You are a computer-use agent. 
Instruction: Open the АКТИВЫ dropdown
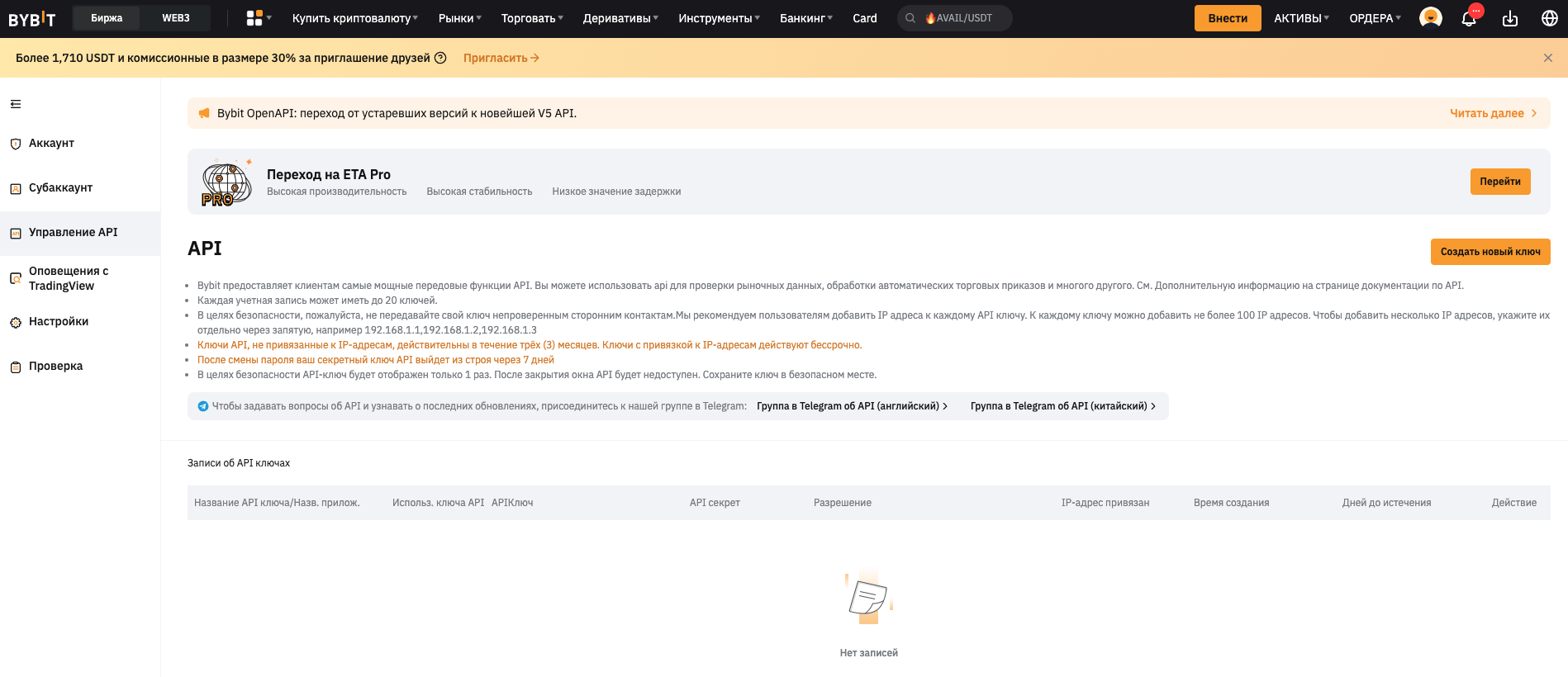pyautogui.click(x=1301, y=18)
